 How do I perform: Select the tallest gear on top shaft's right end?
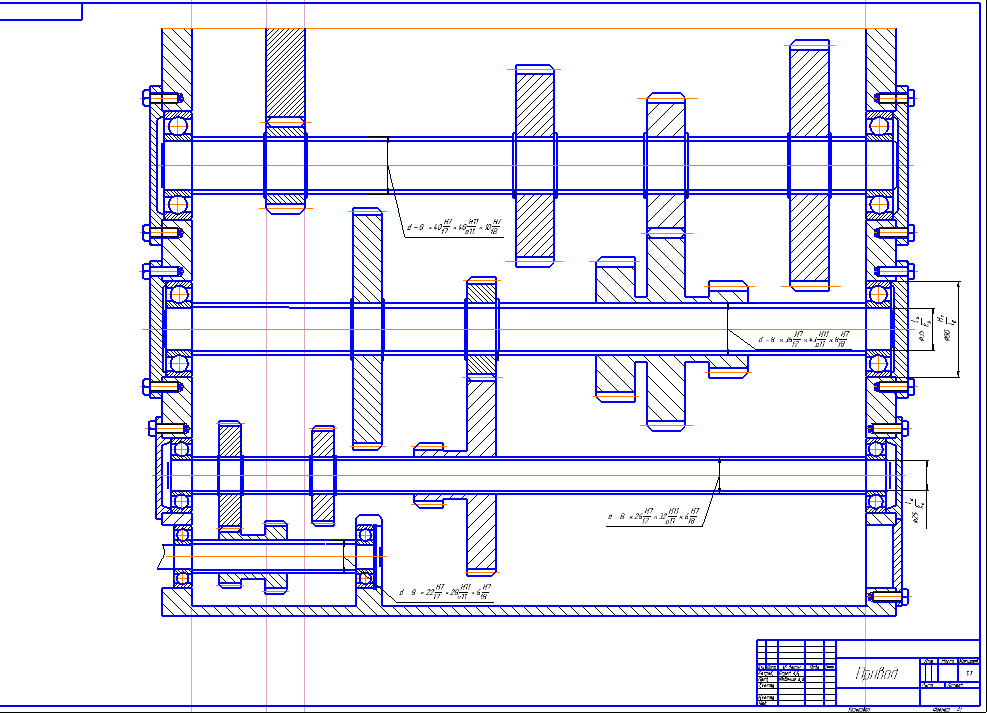[809, 165]
